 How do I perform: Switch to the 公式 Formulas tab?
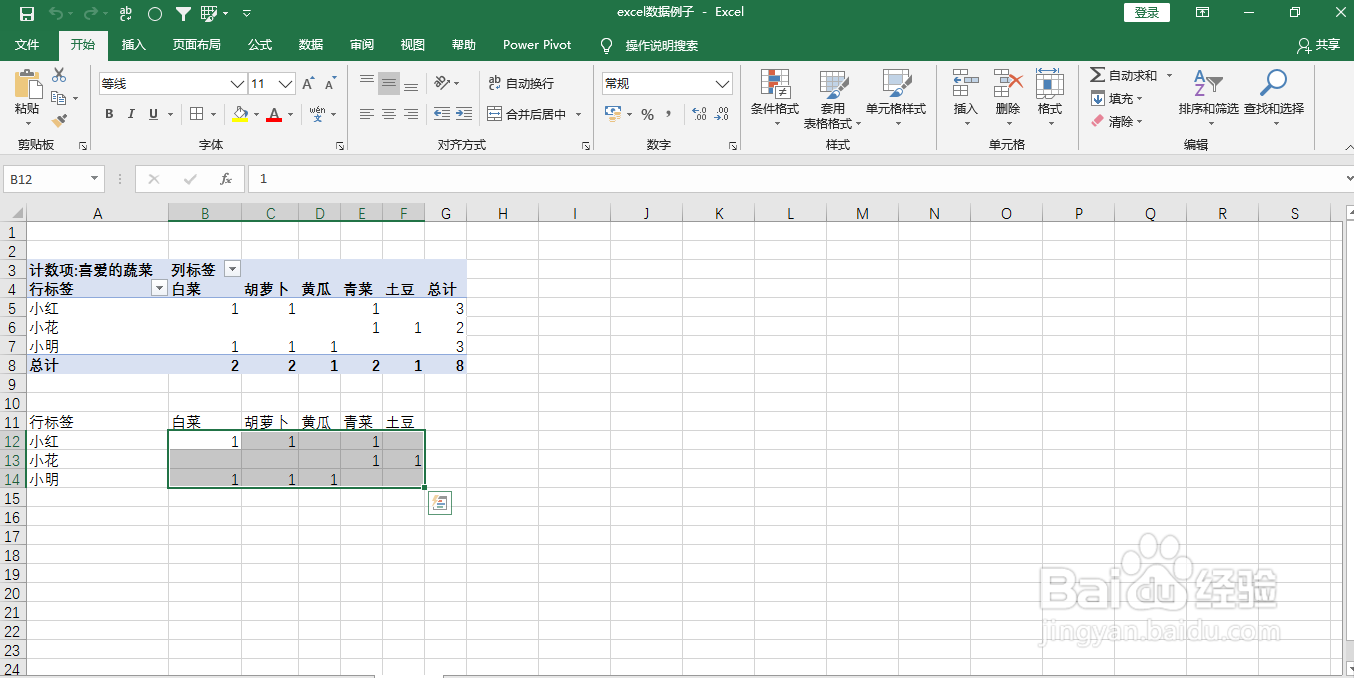click(260, 45)
